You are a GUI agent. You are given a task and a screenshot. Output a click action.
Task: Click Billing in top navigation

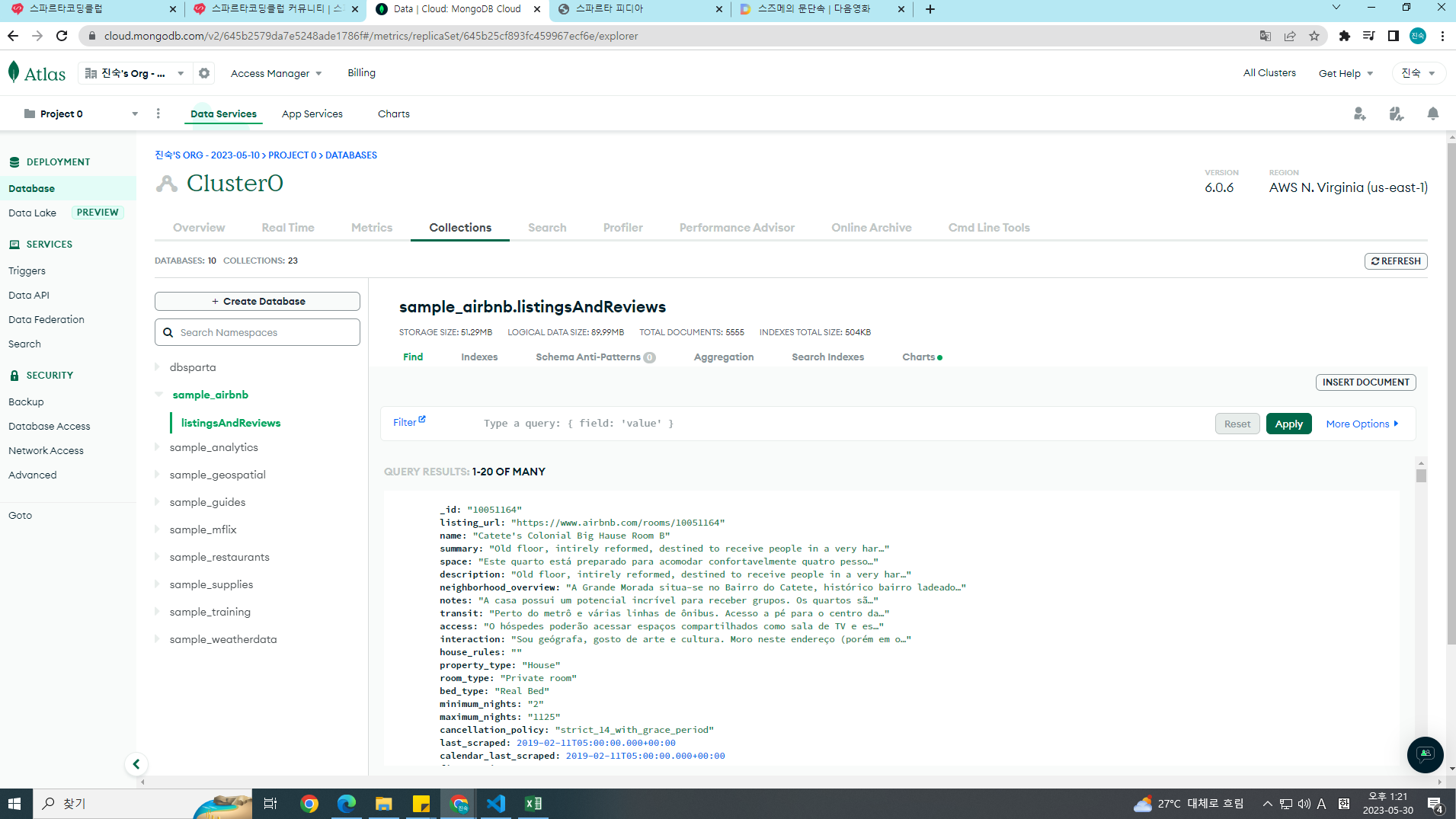point(362,73)
